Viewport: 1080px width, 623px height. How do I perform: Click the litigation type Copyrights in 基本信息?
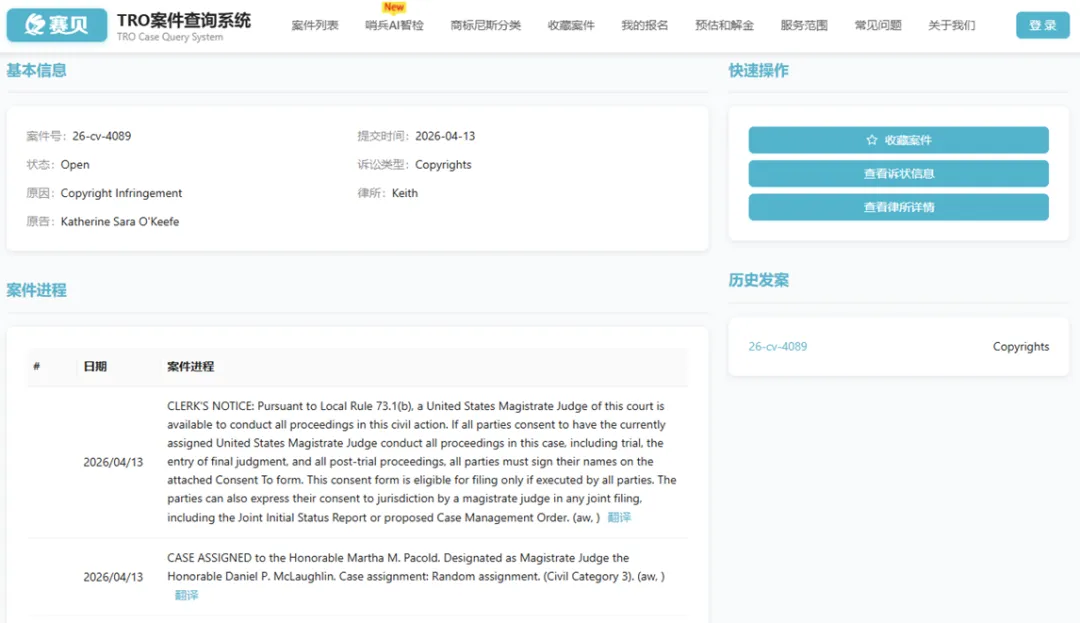click(x=443, y=165)
